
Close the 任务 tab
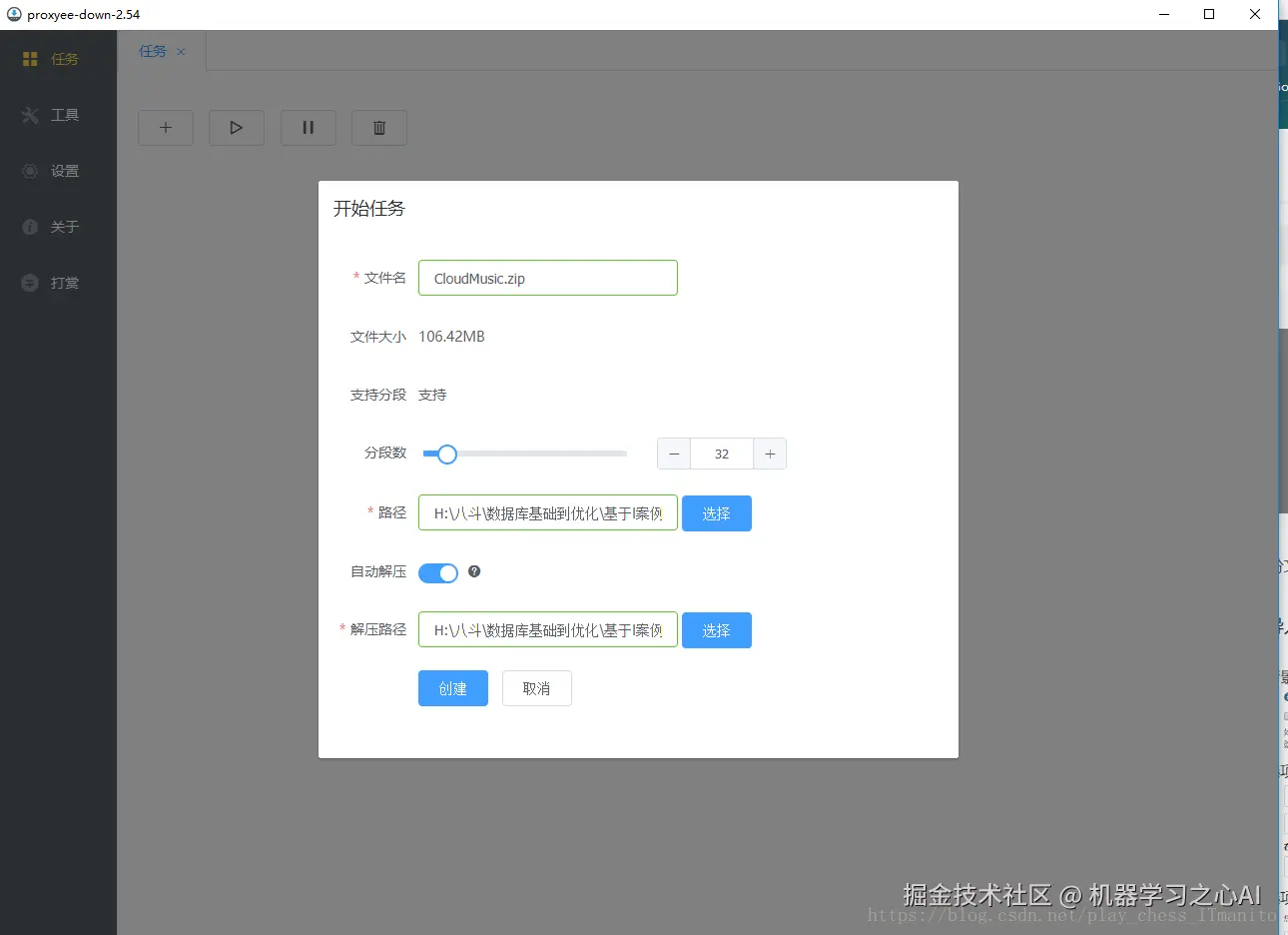[x=181, y=51]
